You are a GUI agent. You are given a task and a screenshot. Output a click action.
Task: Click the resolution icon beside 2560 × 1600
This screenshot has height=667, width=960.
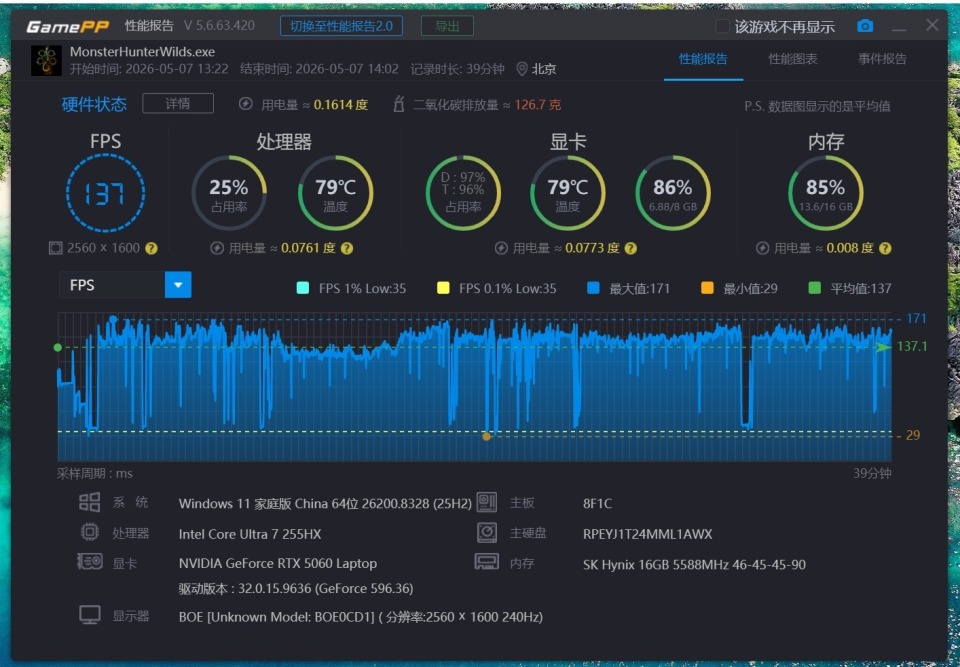(x=55, y=248)
